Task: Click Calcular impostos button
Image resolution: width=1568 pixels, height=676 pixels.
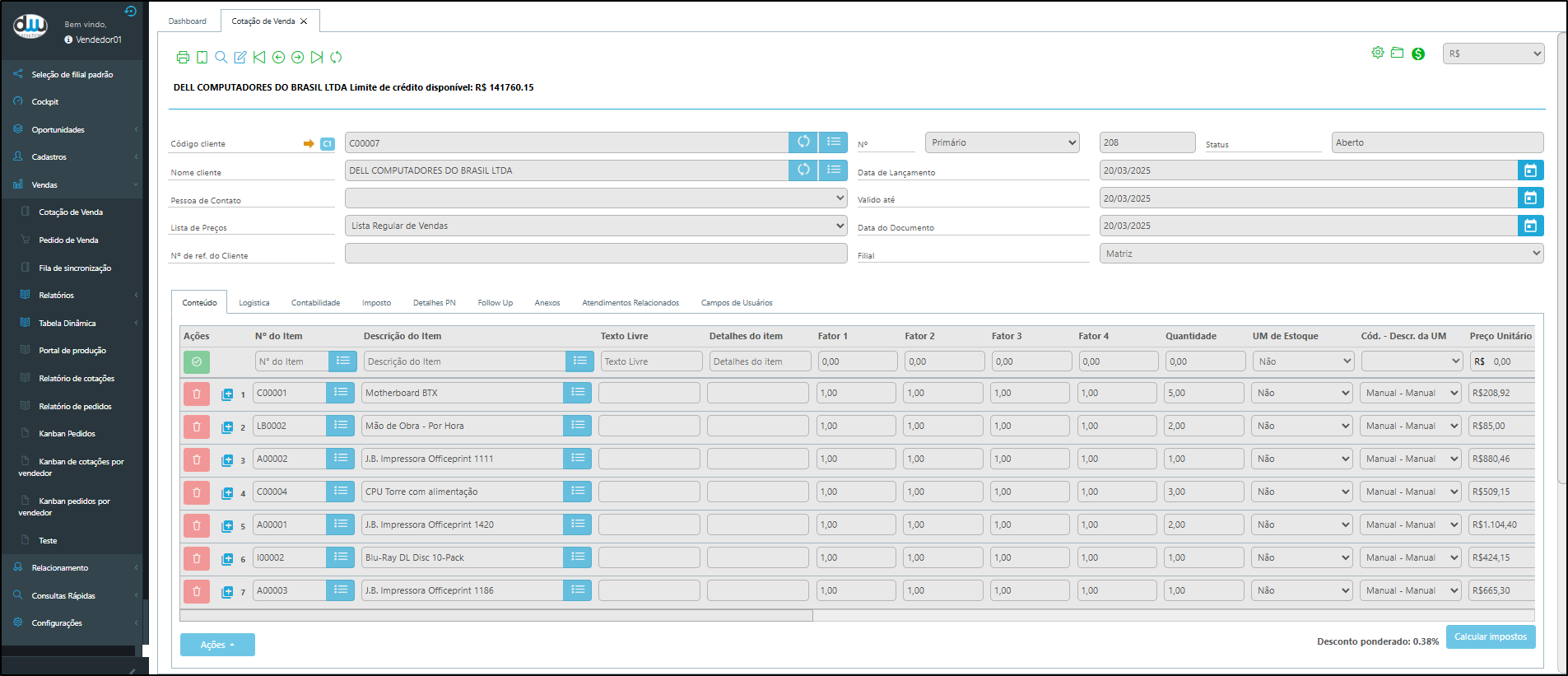Action: point(1491,636)
